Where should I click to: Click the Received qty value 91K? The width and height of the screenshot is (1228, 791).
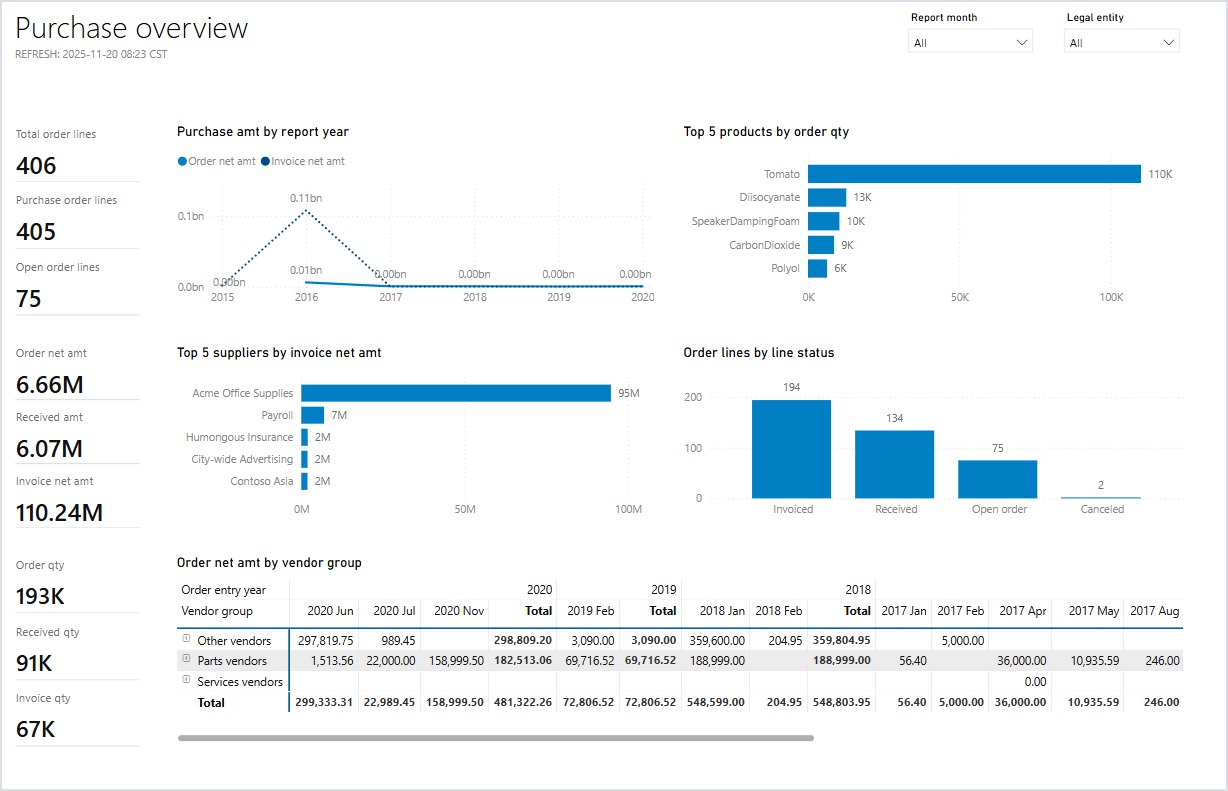[x=35, y=663]
